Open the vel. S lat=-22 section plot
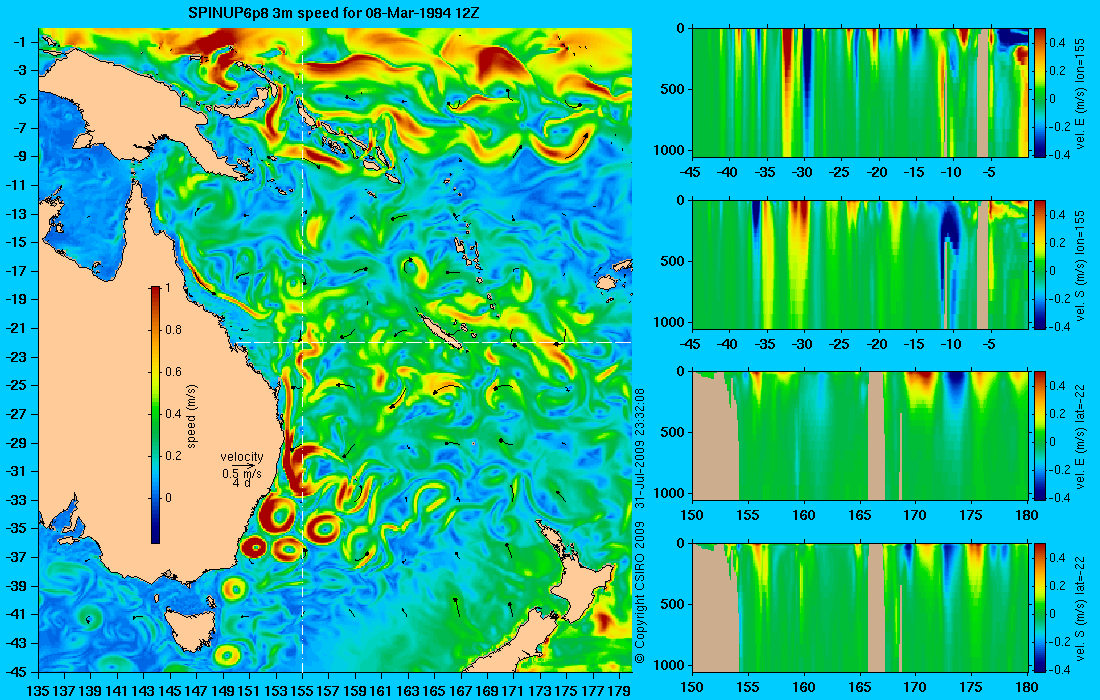Viewport: 1100px width, 700px height. 859,607
